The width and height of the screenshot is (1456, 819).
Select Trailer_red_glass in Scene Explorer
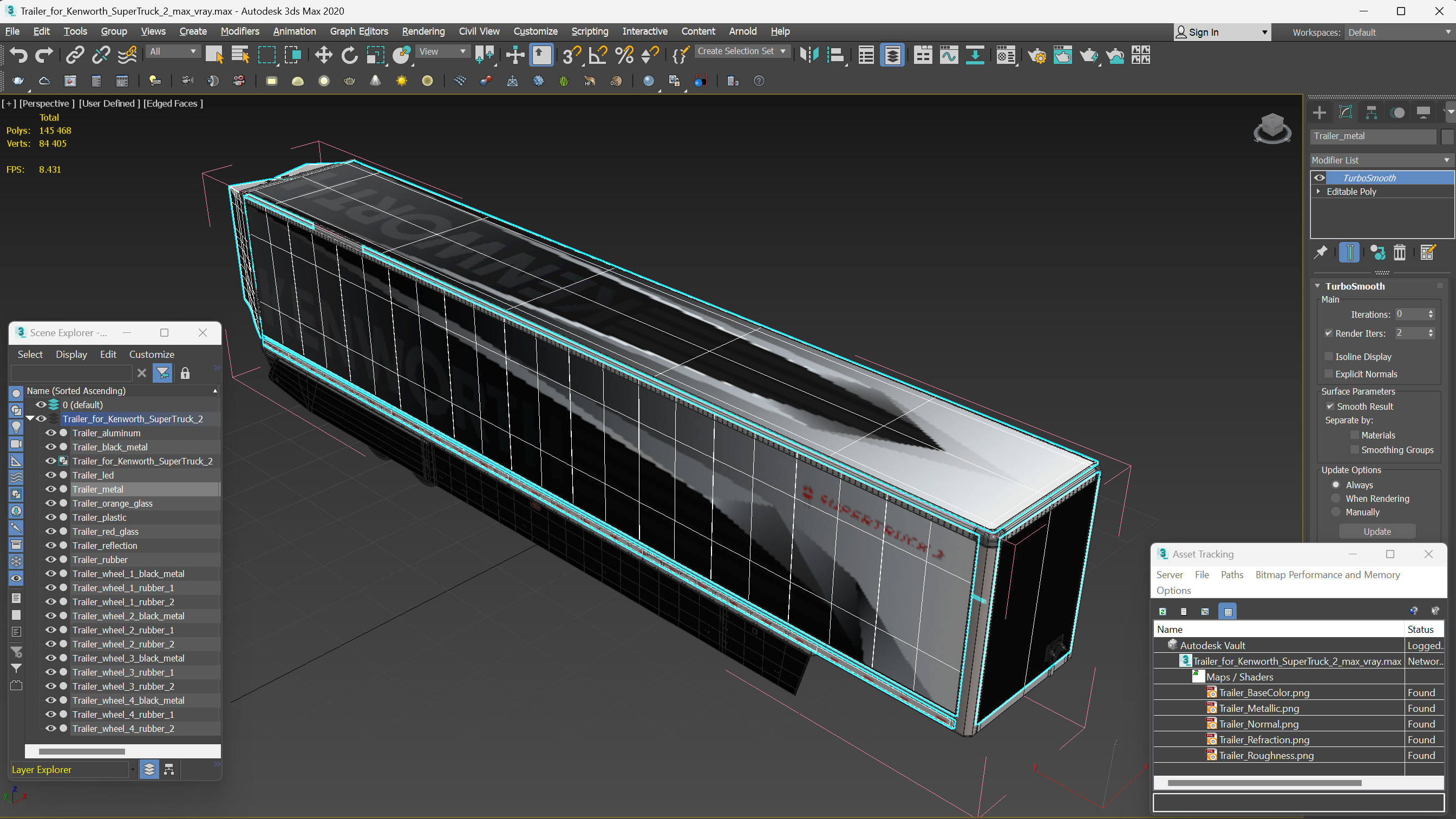(105, 532)
